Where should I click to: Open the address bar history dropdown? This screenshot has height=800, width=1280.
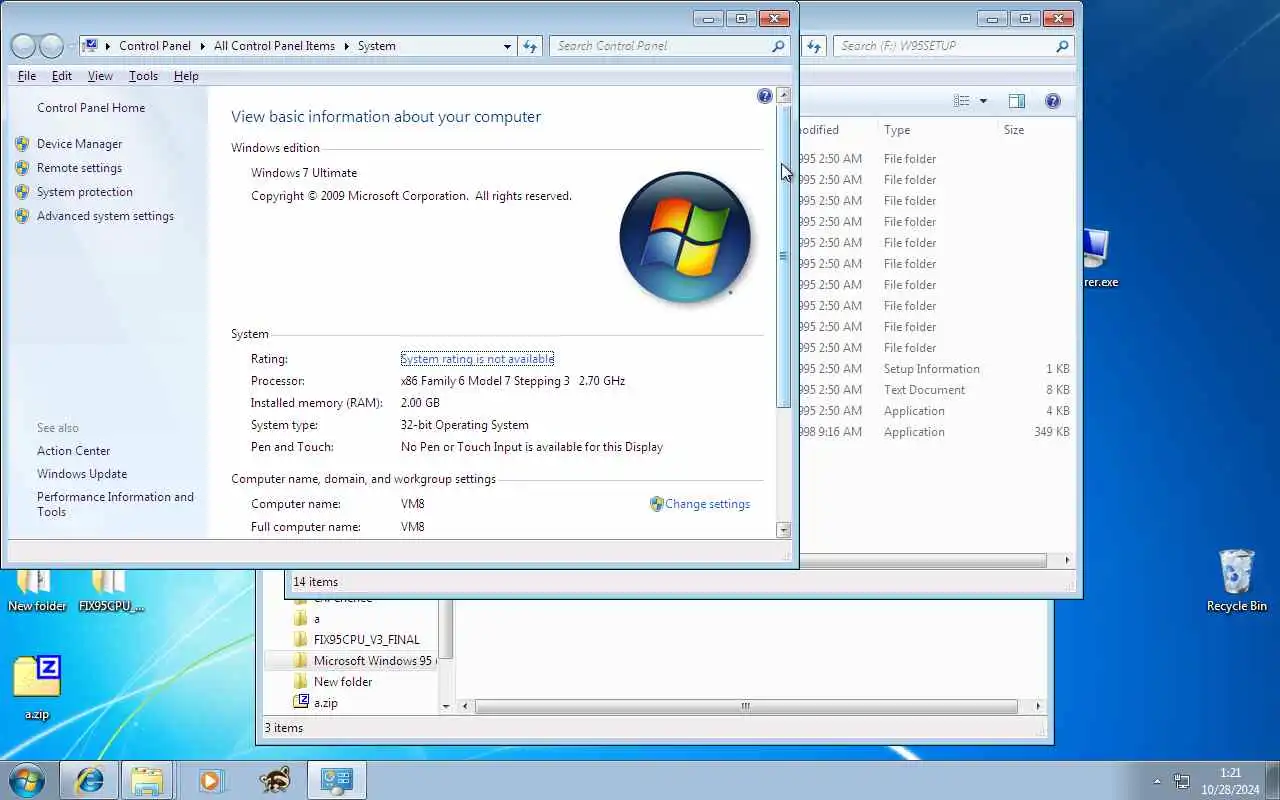507,46
